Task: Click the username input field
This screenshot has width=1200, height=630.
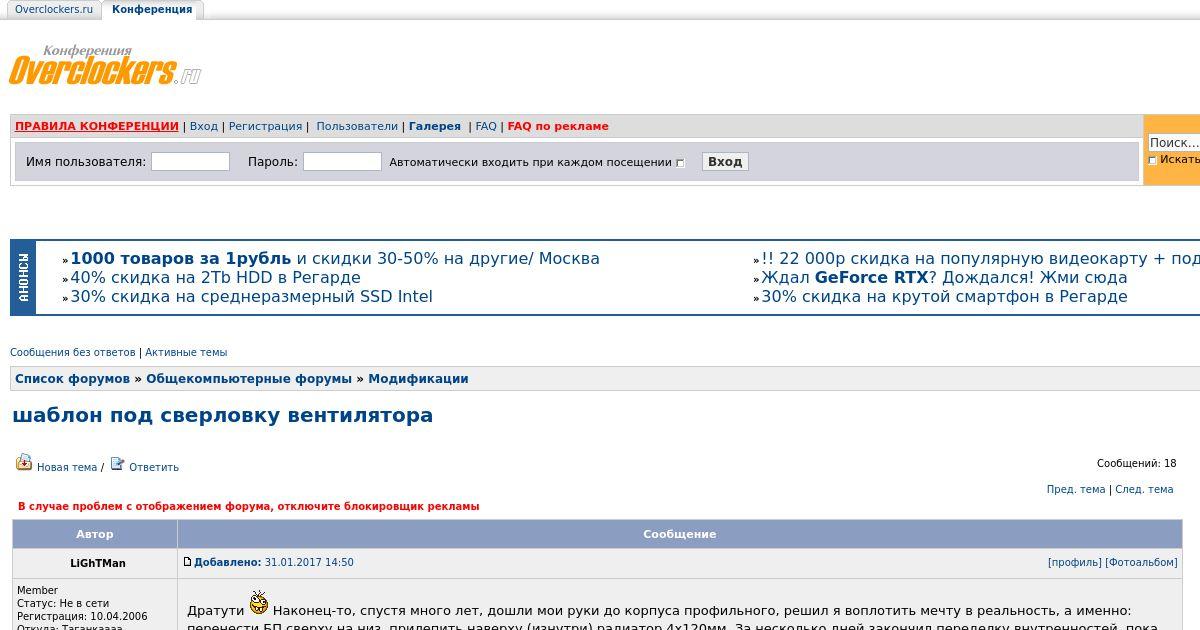Action: tap(190, 161)
